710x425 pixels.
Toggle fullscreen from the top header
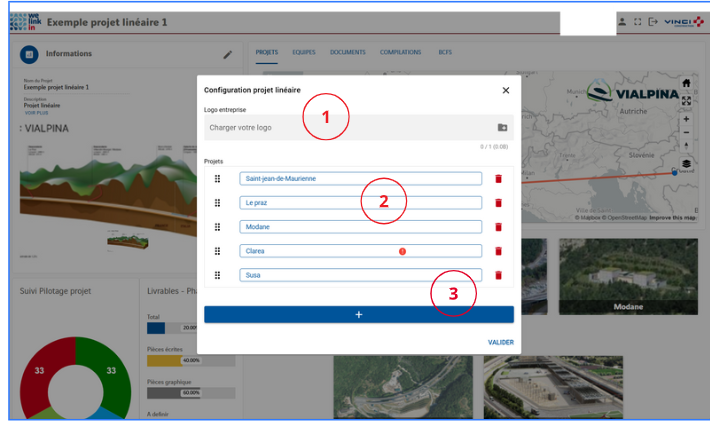tap(637, 21)
